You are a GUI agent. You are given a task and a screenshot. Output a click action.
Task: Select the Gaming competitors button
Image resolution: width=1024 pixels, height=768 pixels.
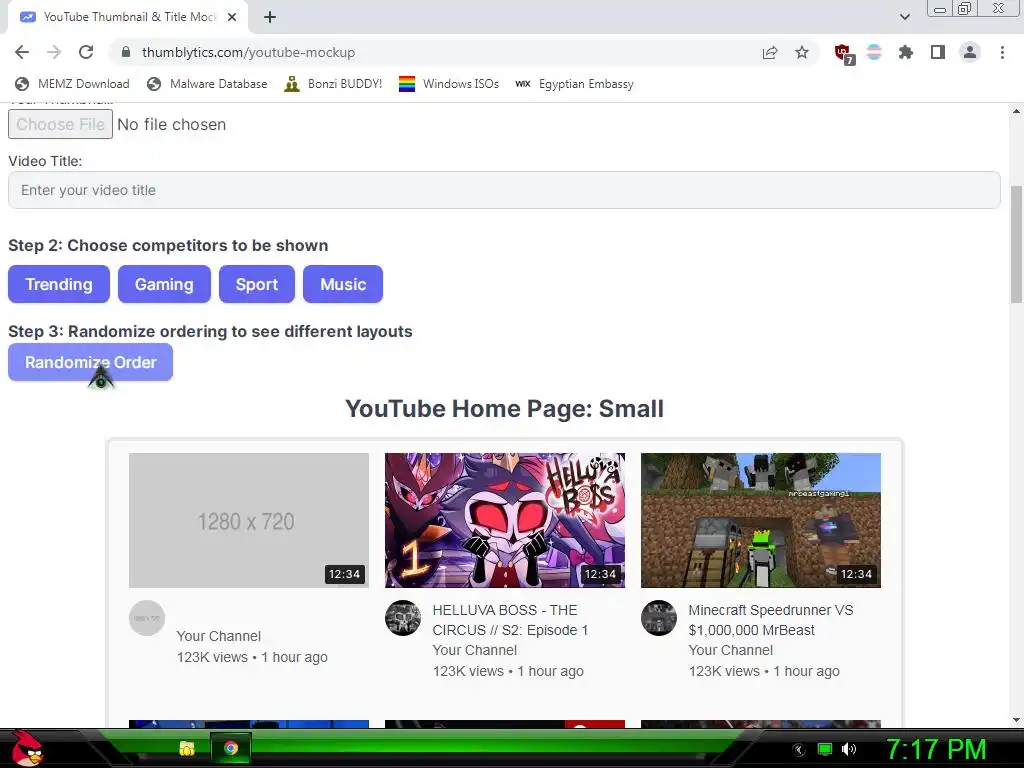164,284
